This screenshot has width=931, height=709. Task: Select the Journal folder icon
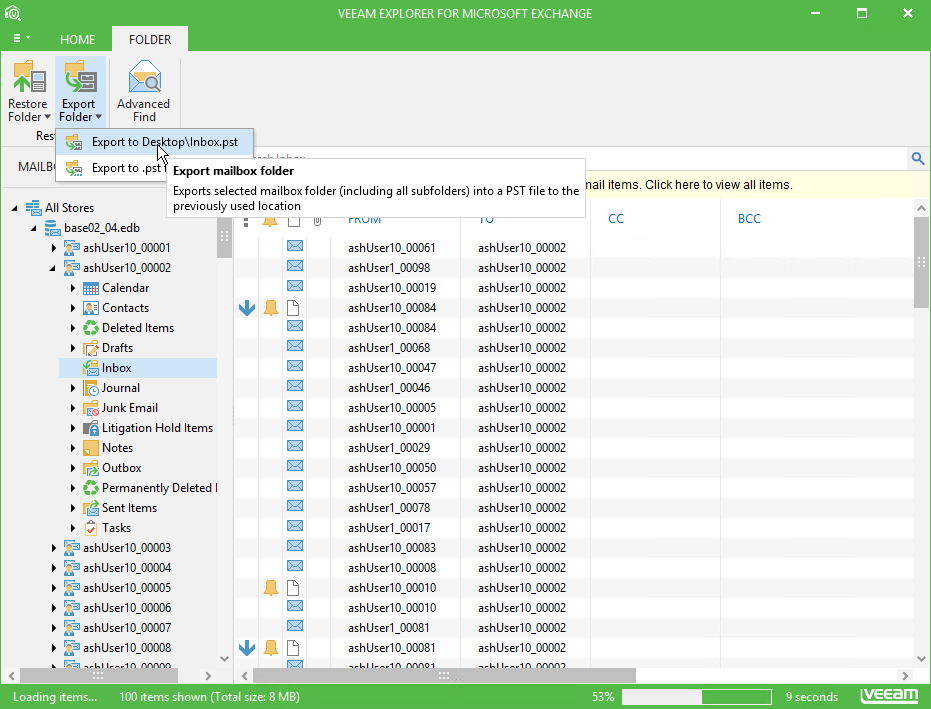pyautogui.click(x=90, y=388)
